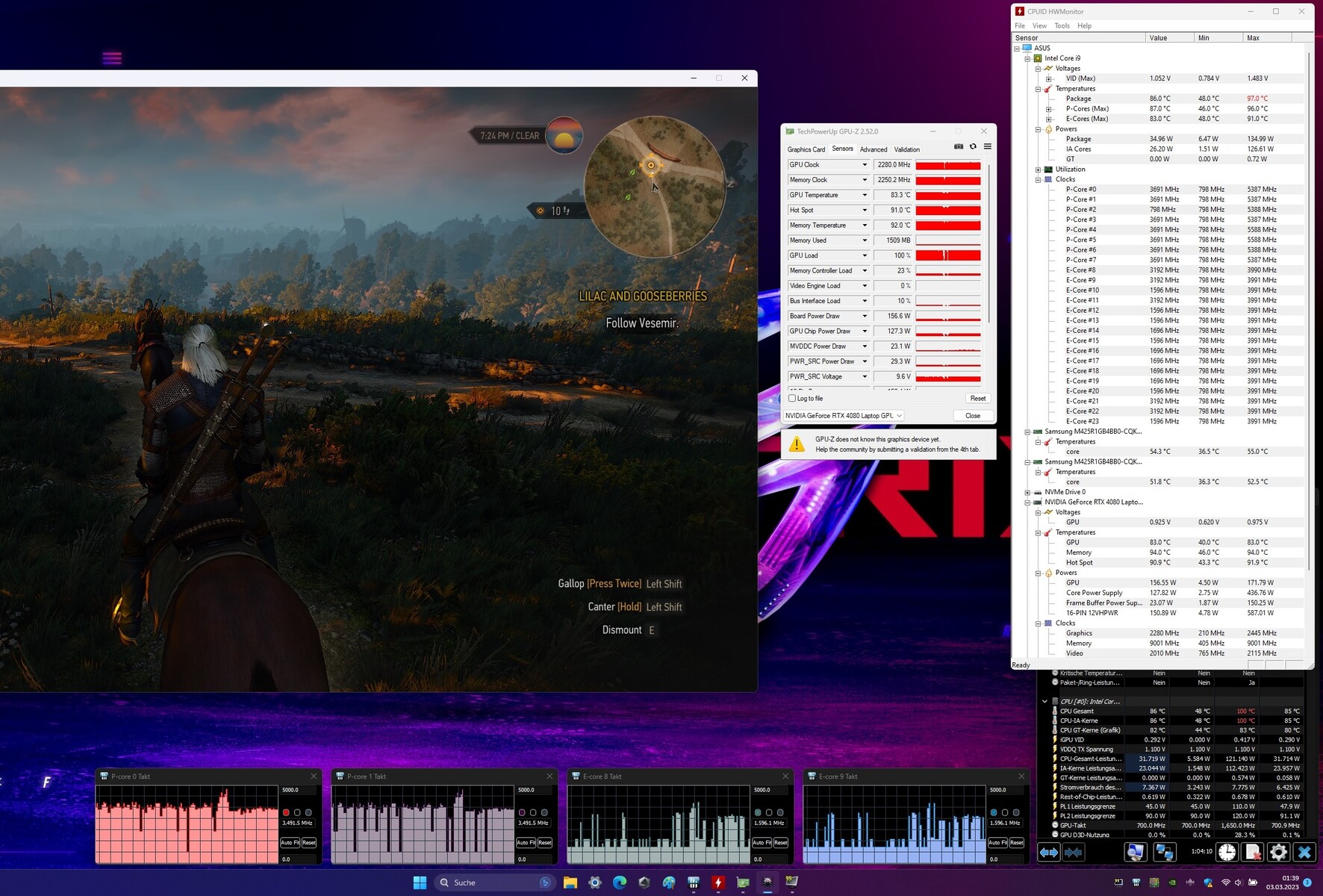1323x896 pixels.
Task: Click Reset in E-core 9 Takt graph
Action: click(1017, 842)
